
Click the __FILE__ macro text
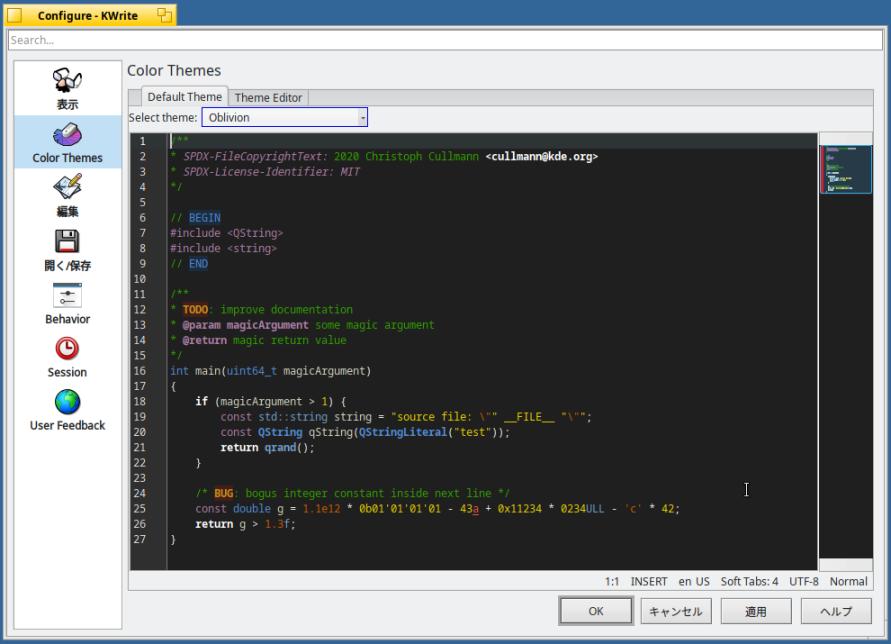click(529, 417)
